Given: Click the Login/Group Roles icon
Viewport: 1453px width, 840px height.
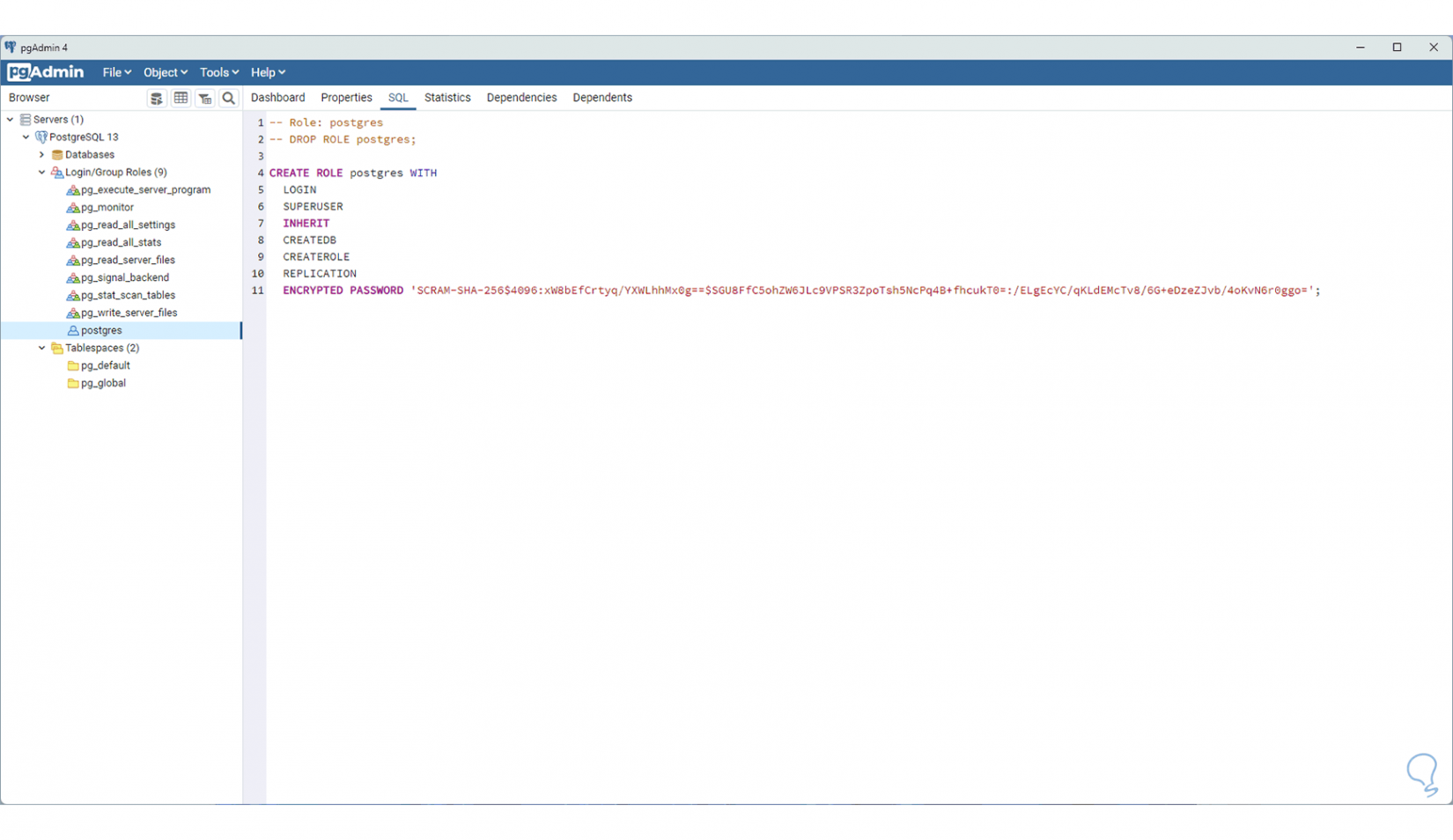Looking at the screenshot, I should [x=57, y=173].
